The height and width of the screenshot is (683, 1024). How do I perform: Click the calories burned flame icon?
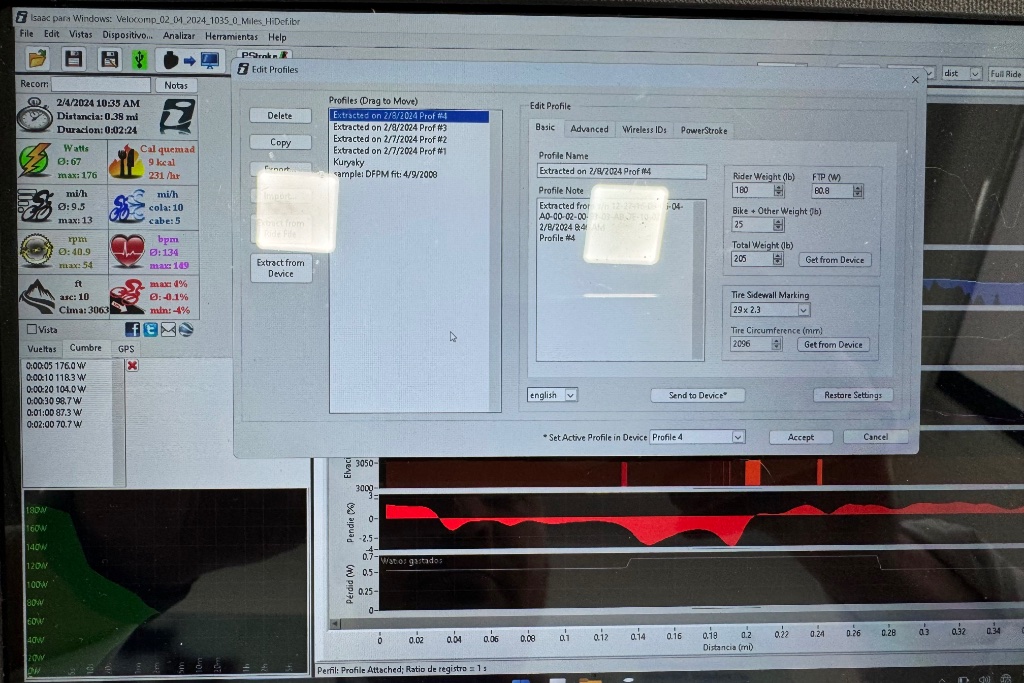126,161
